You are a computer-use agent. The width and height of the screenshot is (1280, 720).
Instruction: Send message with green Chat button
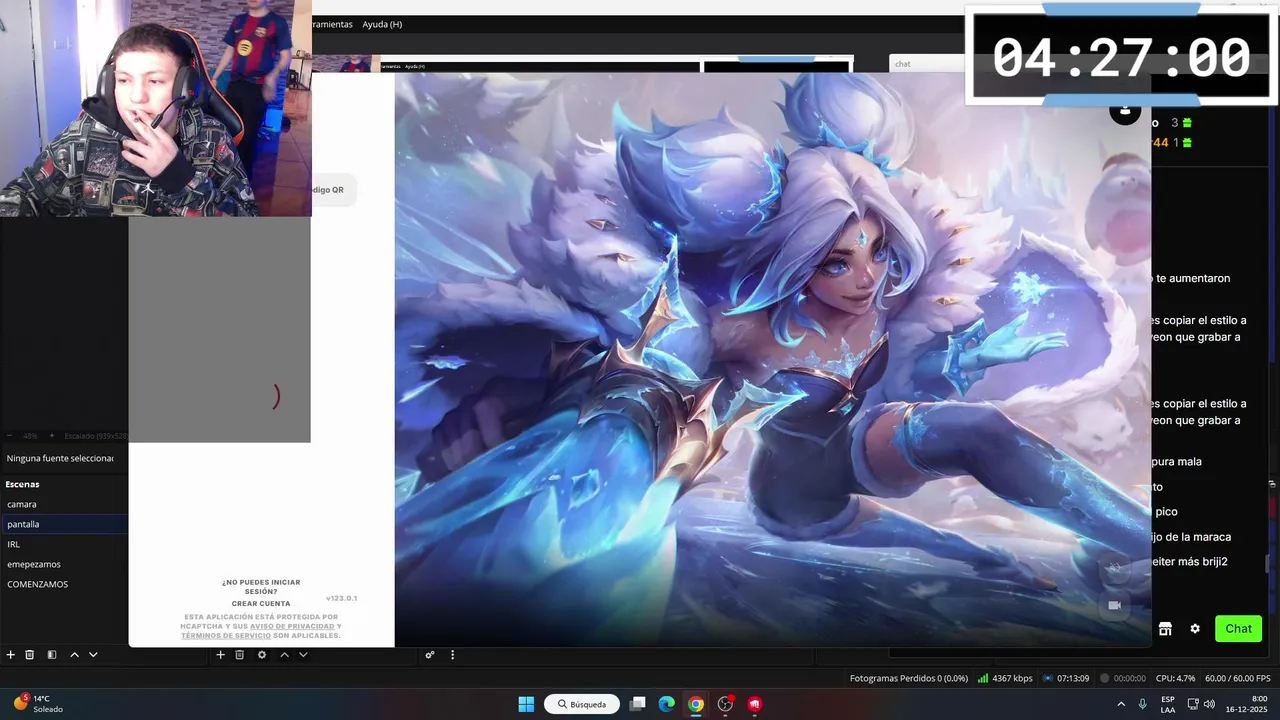[1238, 629]
